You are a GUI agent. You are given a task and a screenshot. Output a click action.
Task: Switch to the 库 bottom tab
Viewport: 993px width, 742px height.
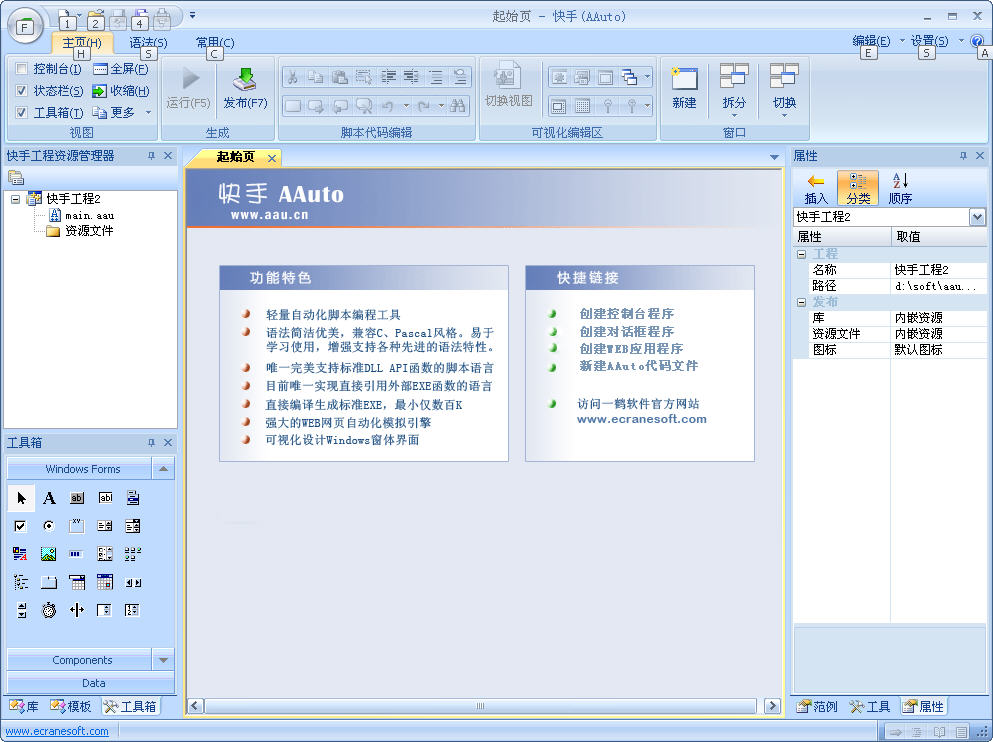[x=24, y=706]
